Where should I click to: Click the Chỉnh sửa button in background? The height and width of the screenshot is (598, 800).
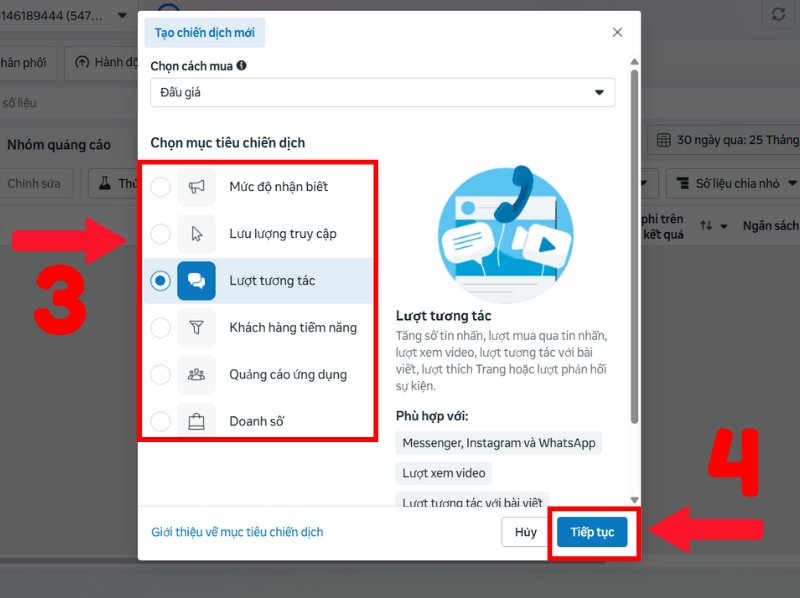coord(34,183)
